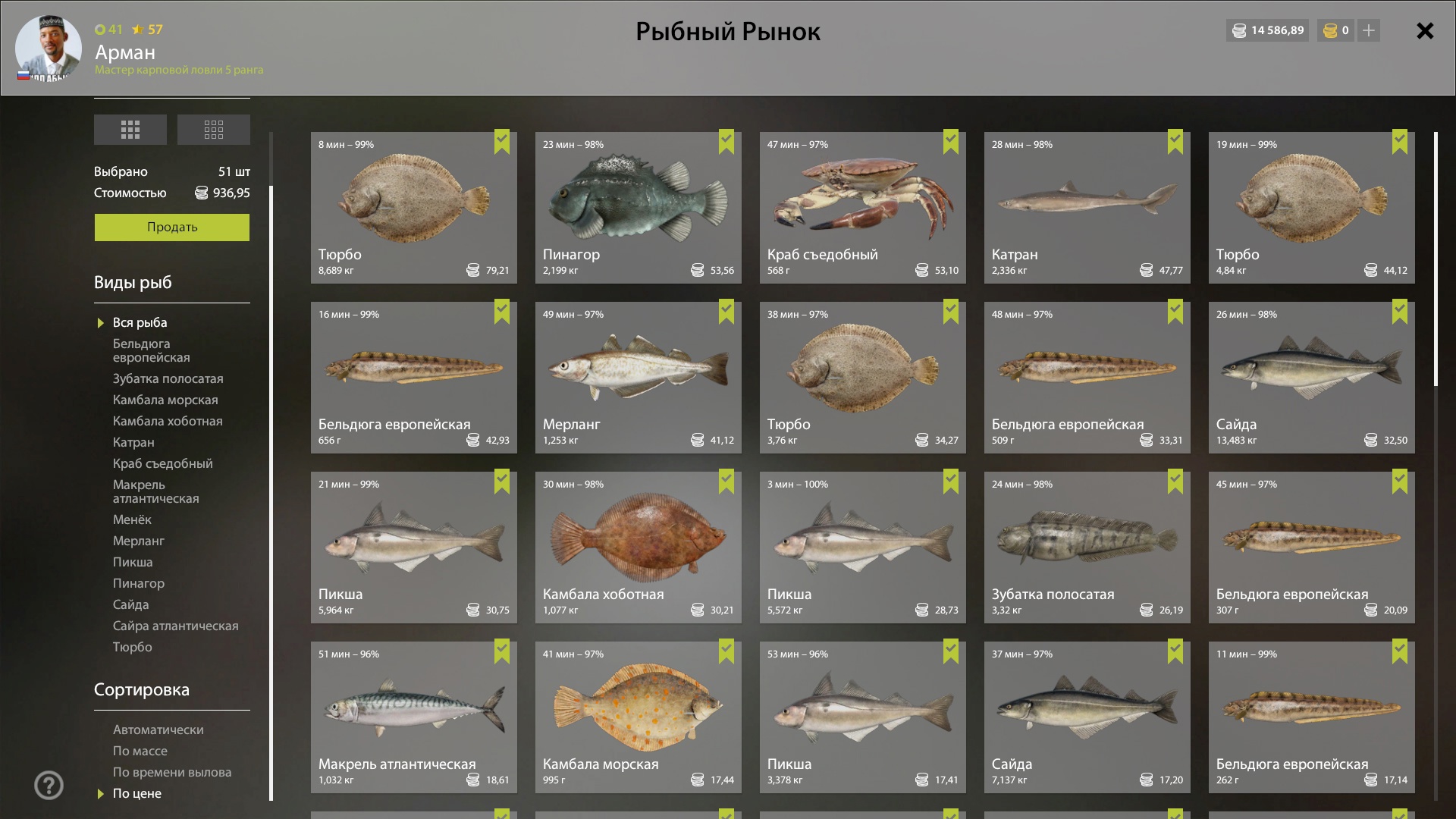The width and height of the screenshot is (1456, 819).
Task: Choose Сайра атлантическая in fish types
Action: 176,626
